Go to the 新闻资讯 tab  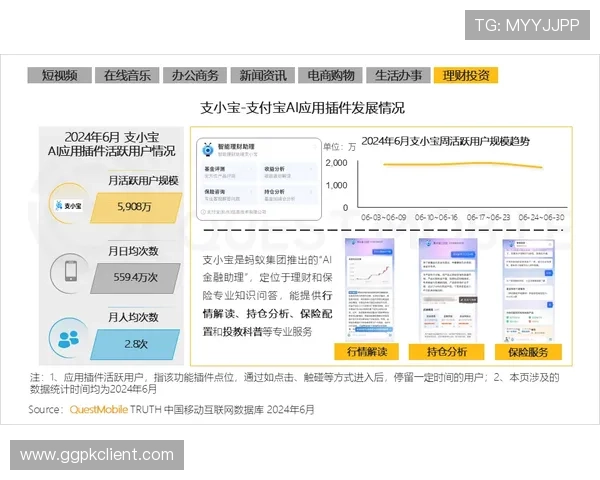[x=262, y=75]
